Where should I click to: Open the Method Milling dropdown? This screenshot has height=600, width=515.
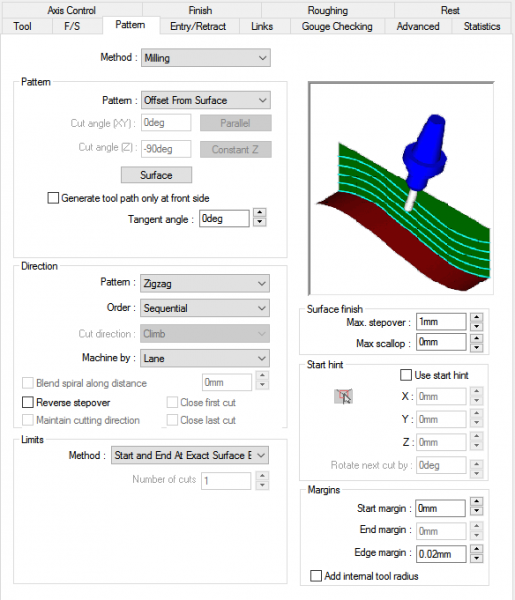coord(206,58)
